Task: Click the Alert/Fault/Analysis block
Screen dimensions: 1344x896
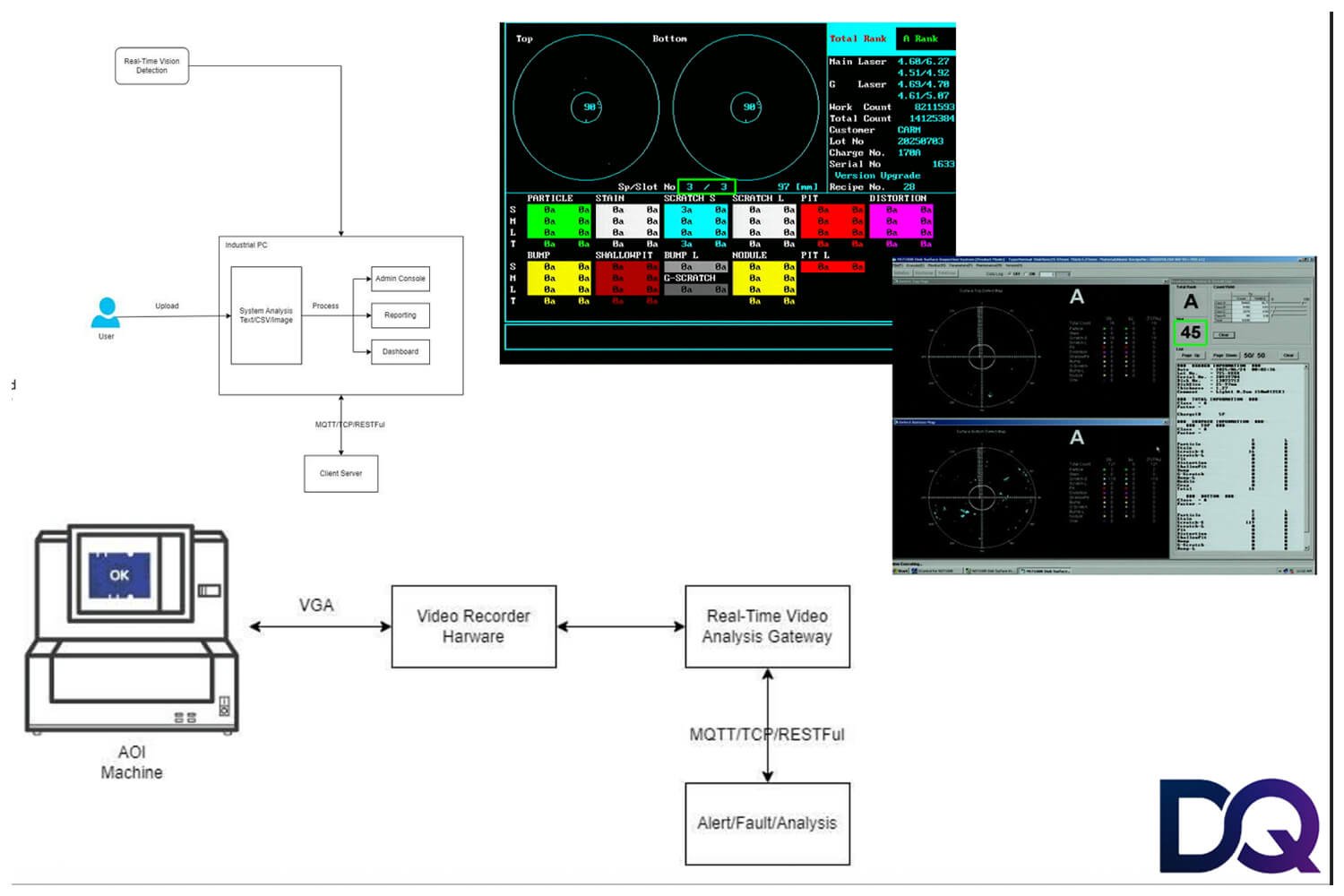Action: (x=767, y=823)
